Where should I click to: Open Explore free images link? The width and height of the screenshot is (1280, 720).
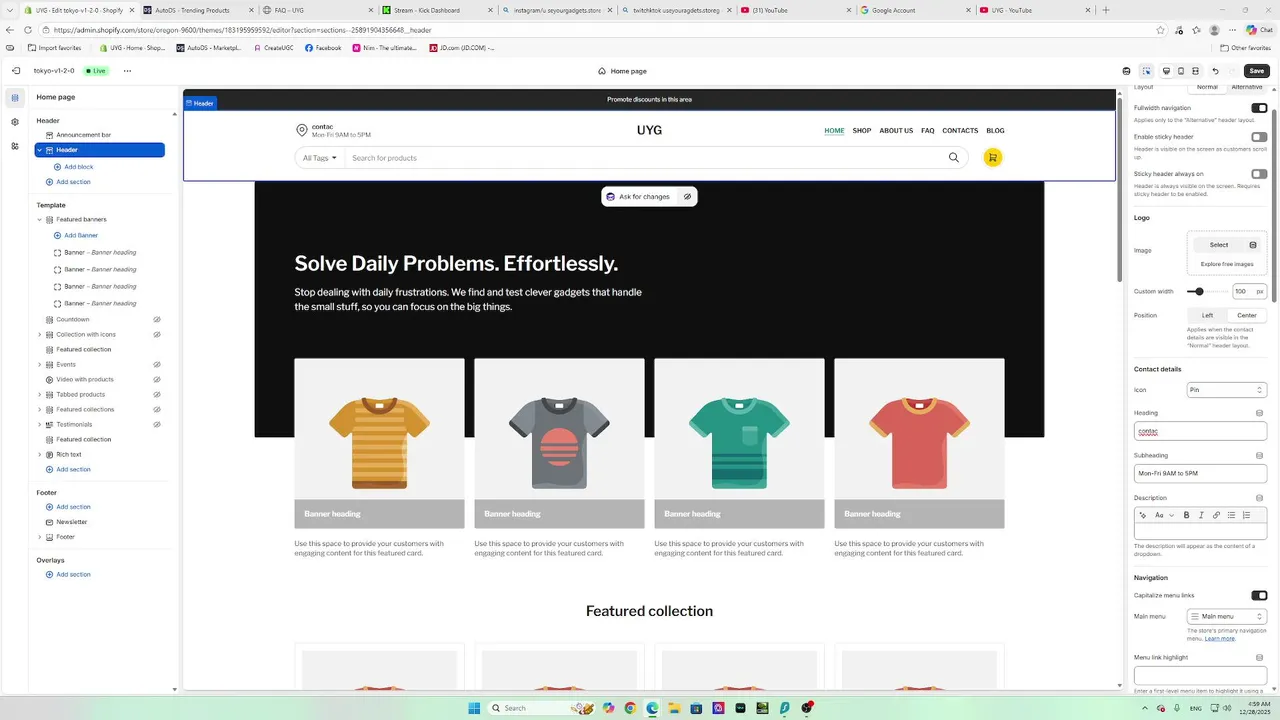pos(1227,264)
